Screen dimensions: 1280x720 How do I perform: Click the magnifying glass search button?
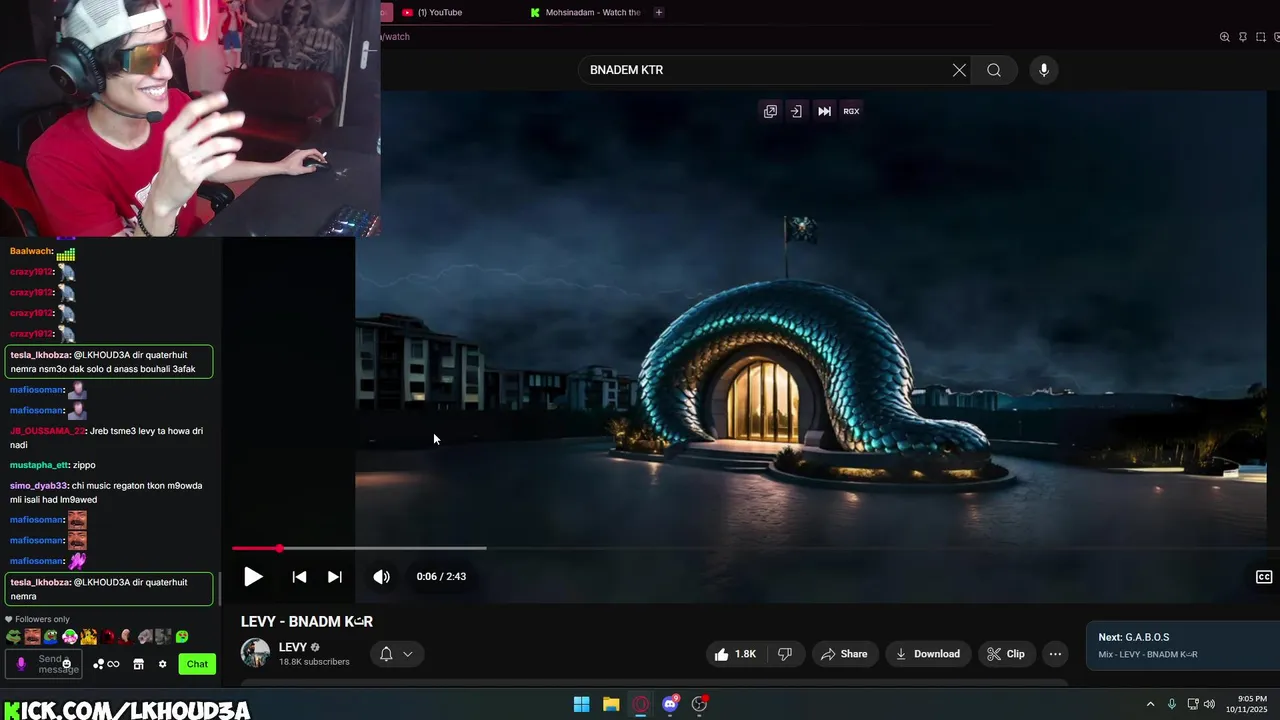click(x=994, y=70)
